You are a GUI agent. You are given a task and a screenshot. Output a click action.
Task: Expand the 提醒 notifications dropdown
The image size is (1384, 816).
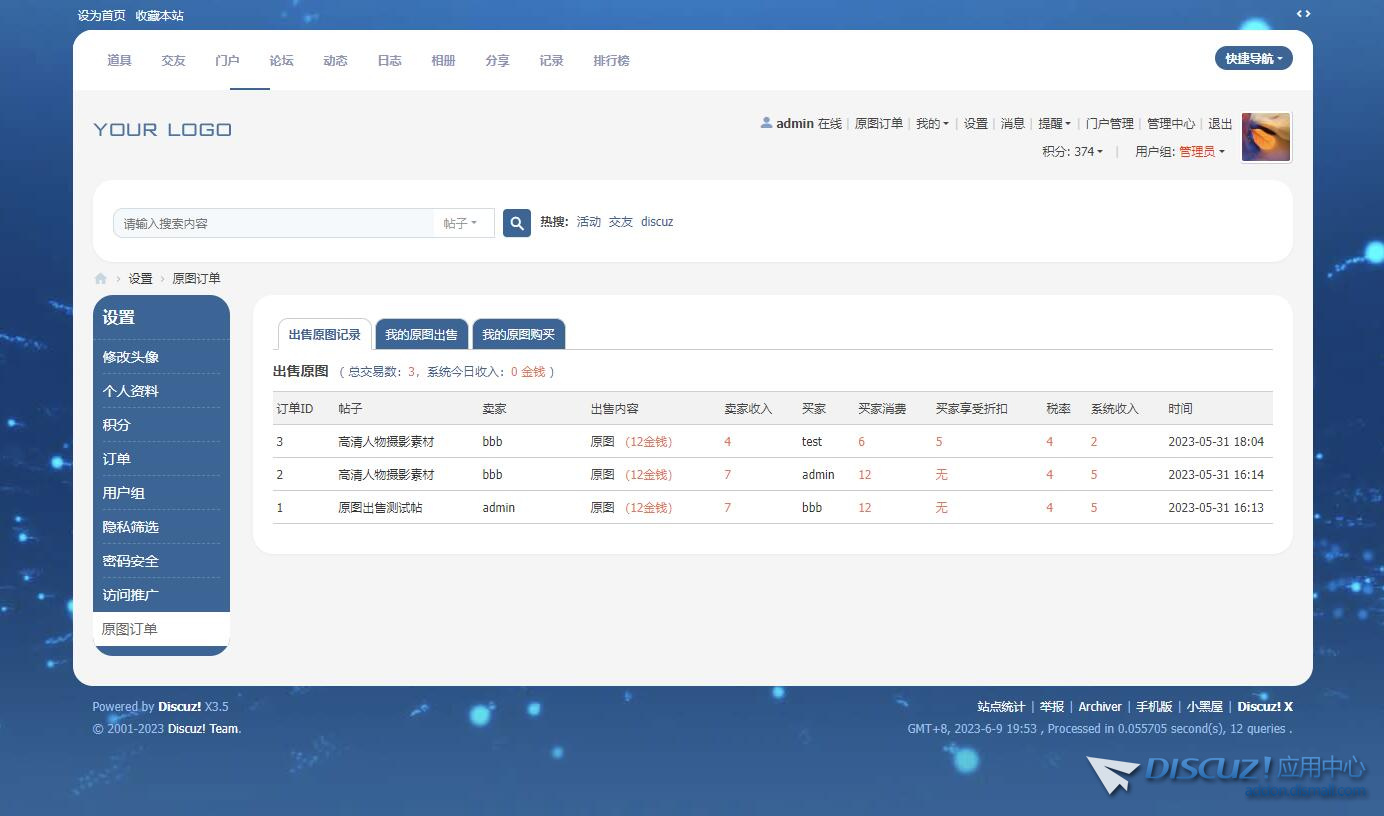[x=1054, y=124]
